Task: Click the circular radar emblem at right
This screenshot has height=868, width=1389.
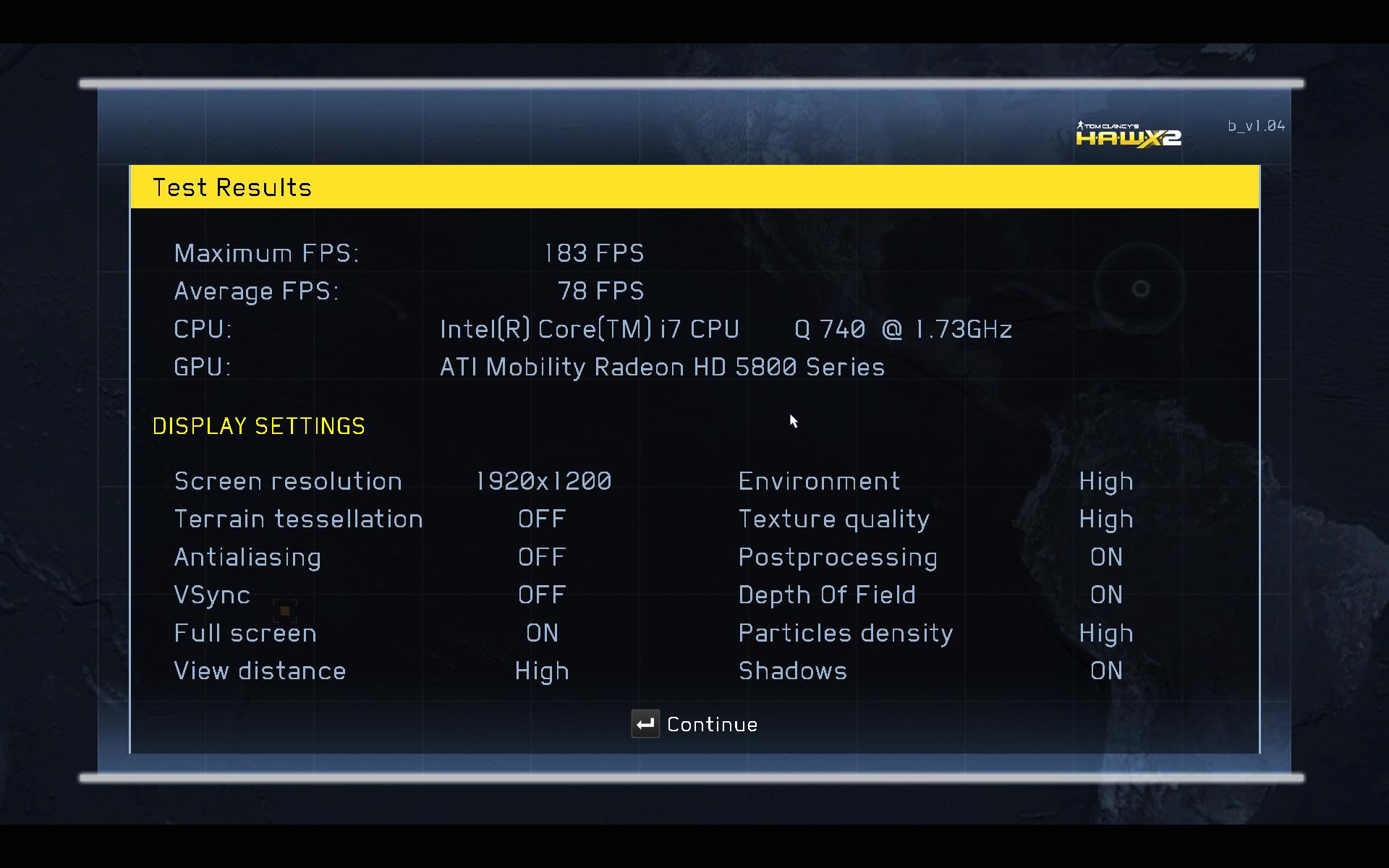Action: point(1140,289)
